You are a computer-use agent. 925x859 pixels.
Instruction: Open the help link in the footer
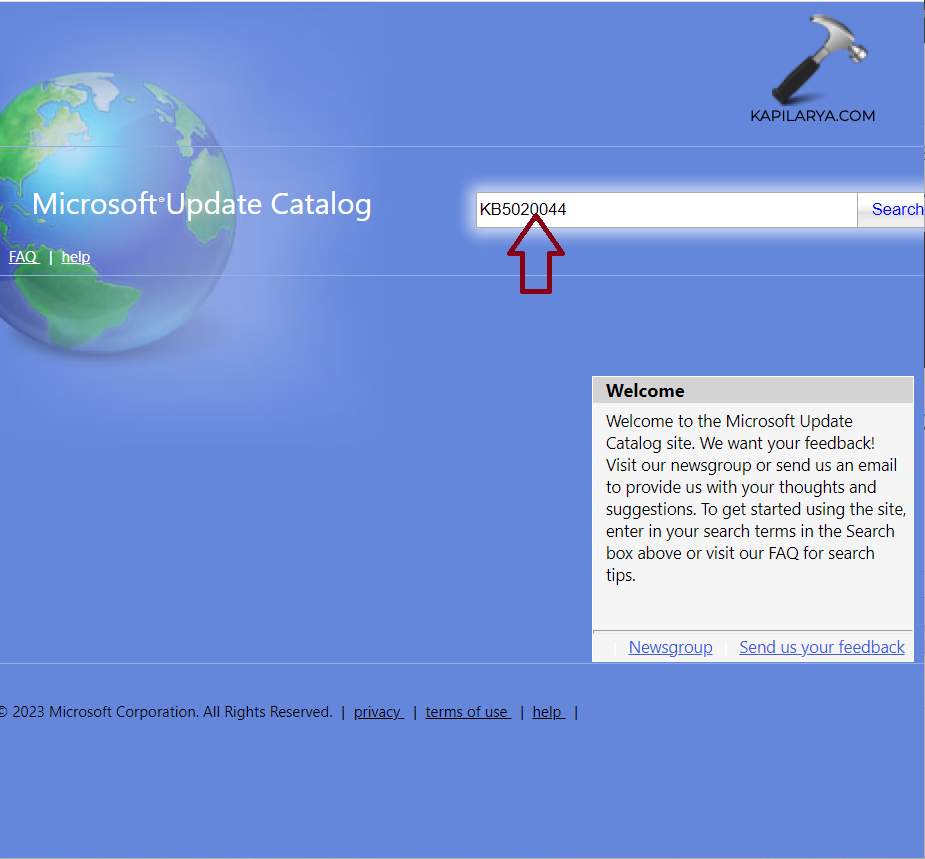point(548,712)
